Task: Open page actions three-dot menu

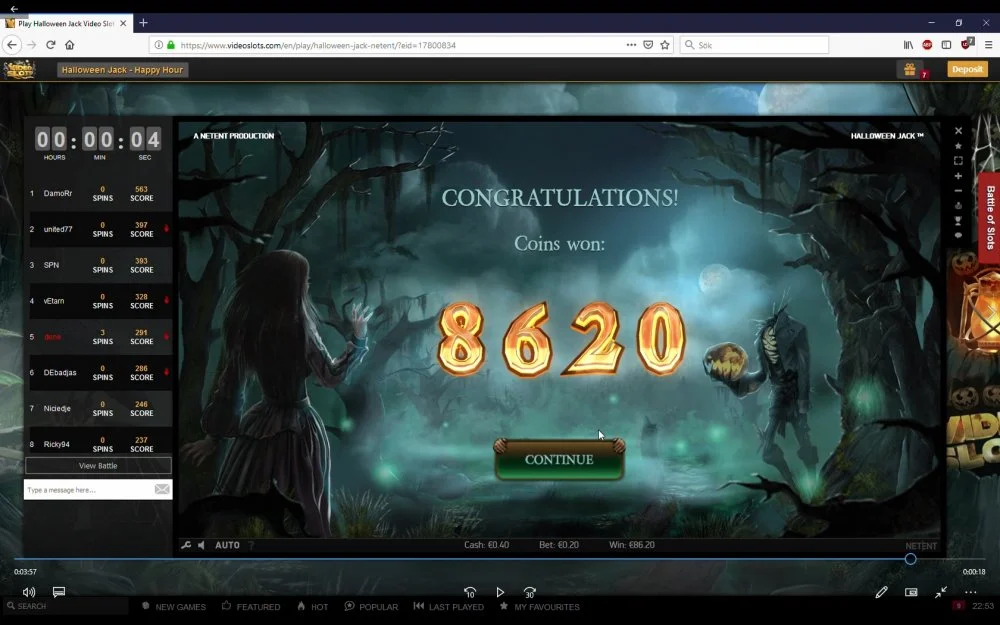Action: click(x=631, y=45)
